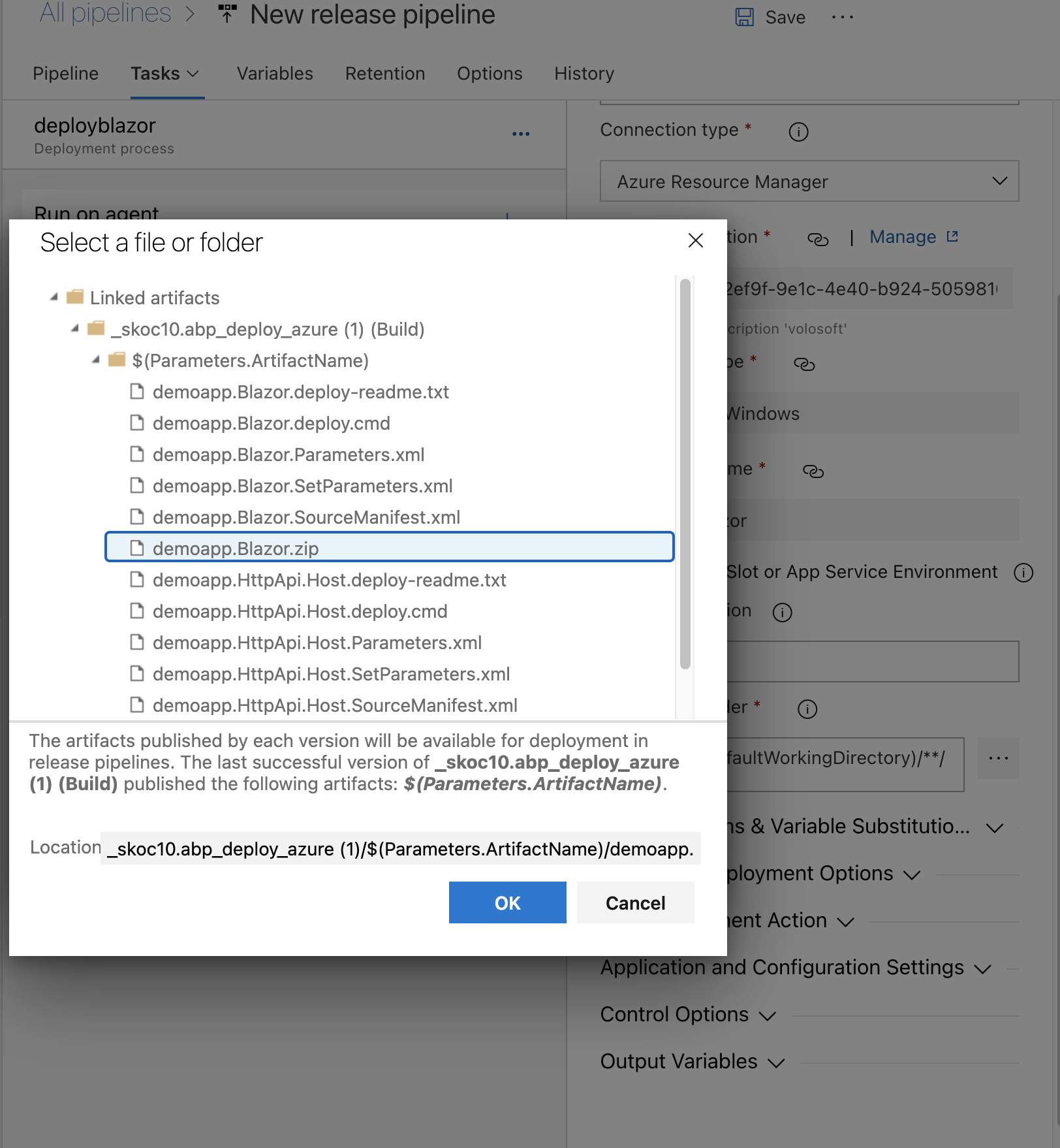1060x1148 pixels.
Task: Confirm file selection with OK button
Action: click(x=507, y=902)
